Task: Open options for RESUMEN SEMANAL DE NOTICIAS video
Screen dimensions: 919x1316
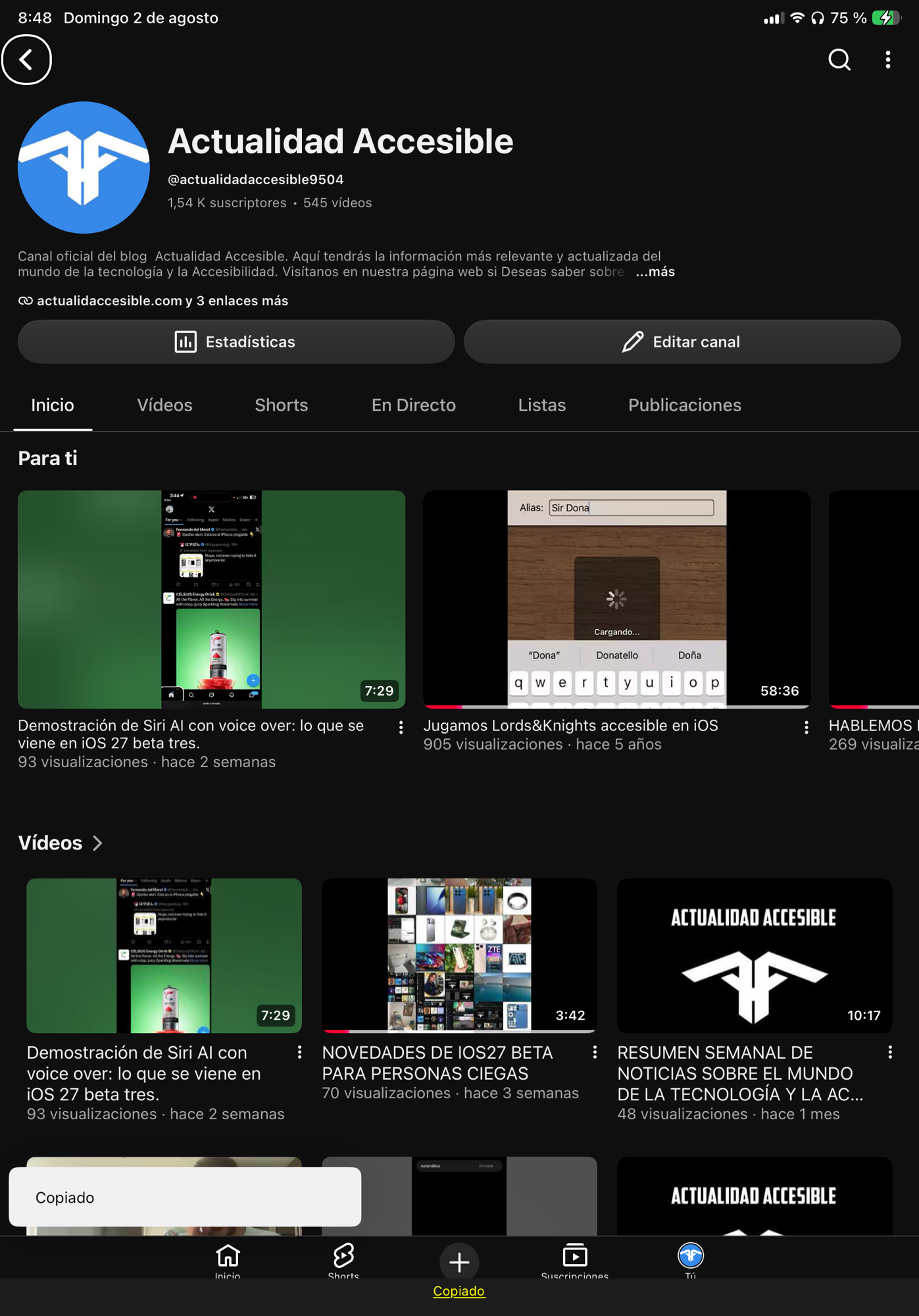Action: (890, 1052)
